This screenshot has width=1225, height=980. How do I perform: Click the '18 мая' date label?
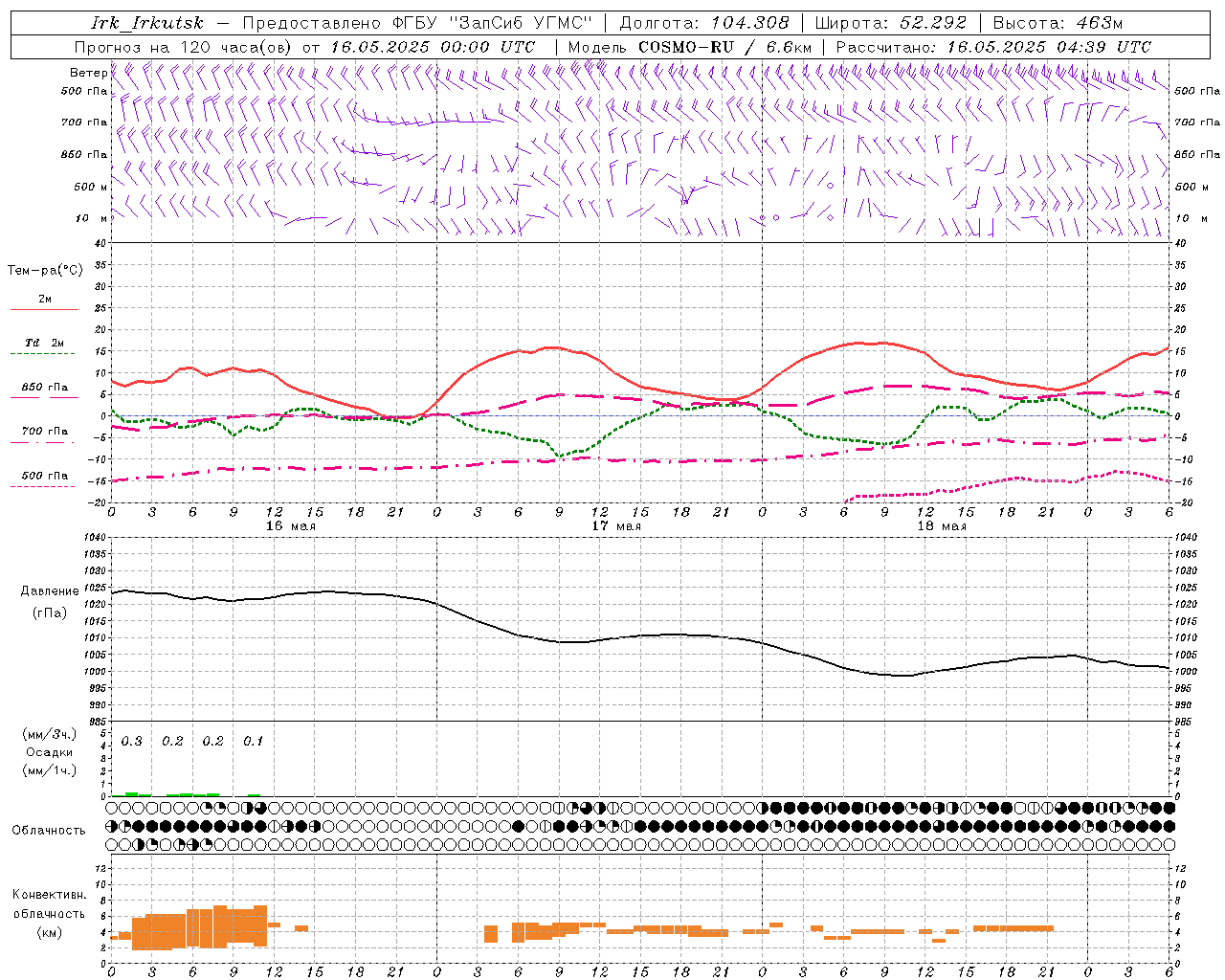[941, 526]
